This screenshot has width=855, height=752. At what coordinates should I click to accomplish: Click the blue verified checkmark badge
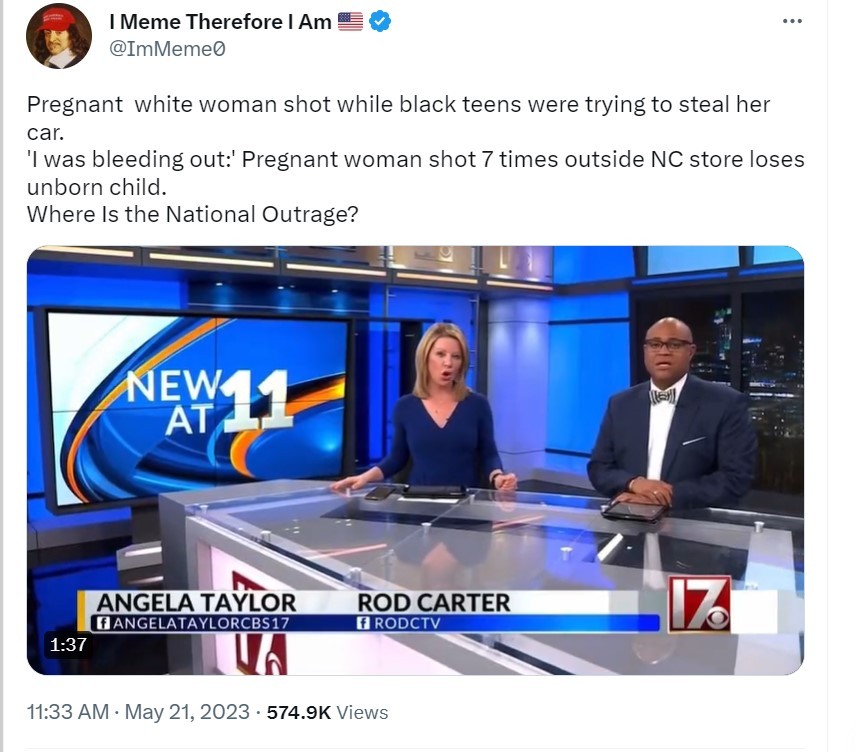coord(380,21)
